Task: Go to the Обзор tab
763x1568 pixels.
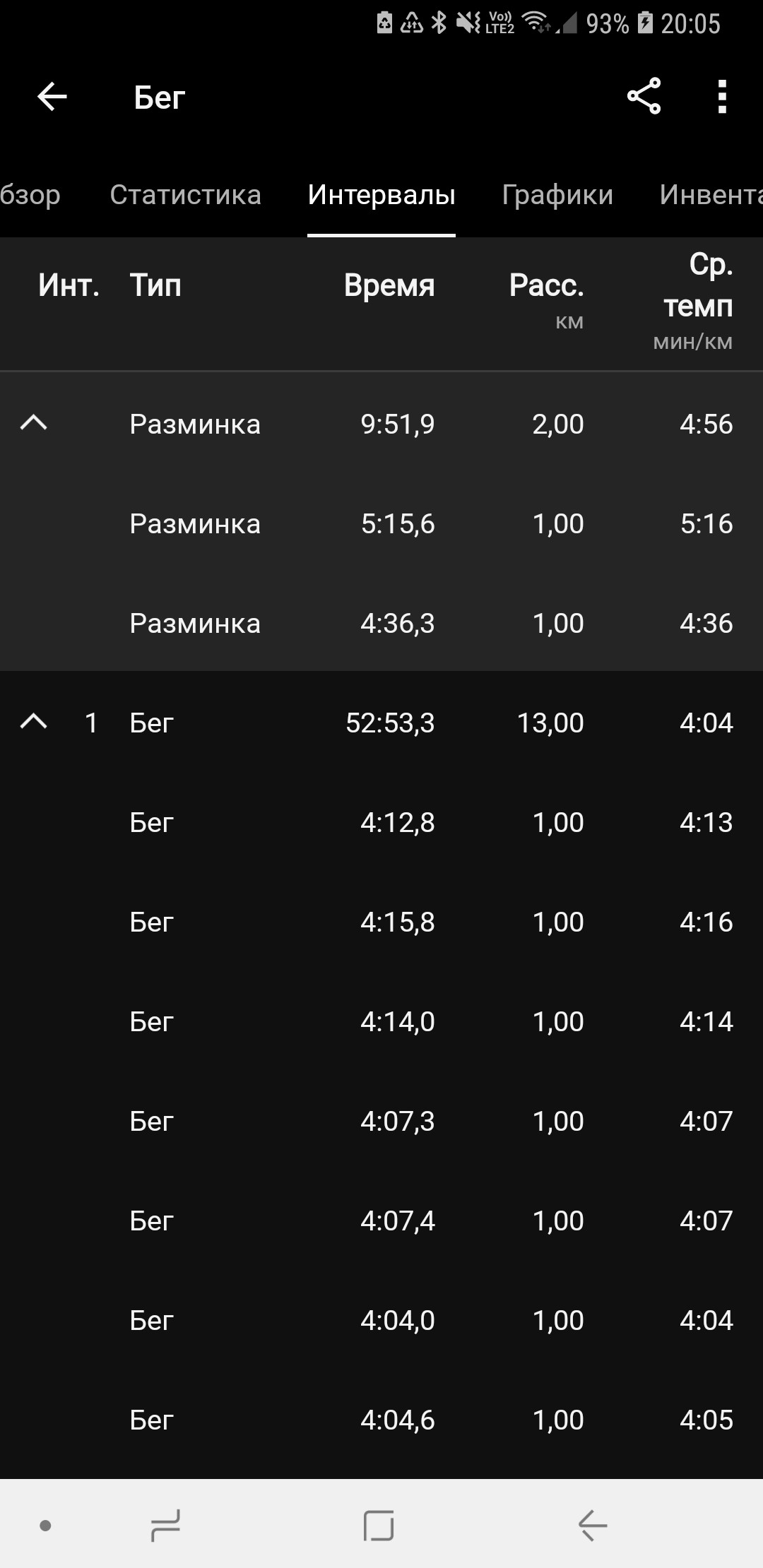Action: pyautogui.click(x=30, y=195)
